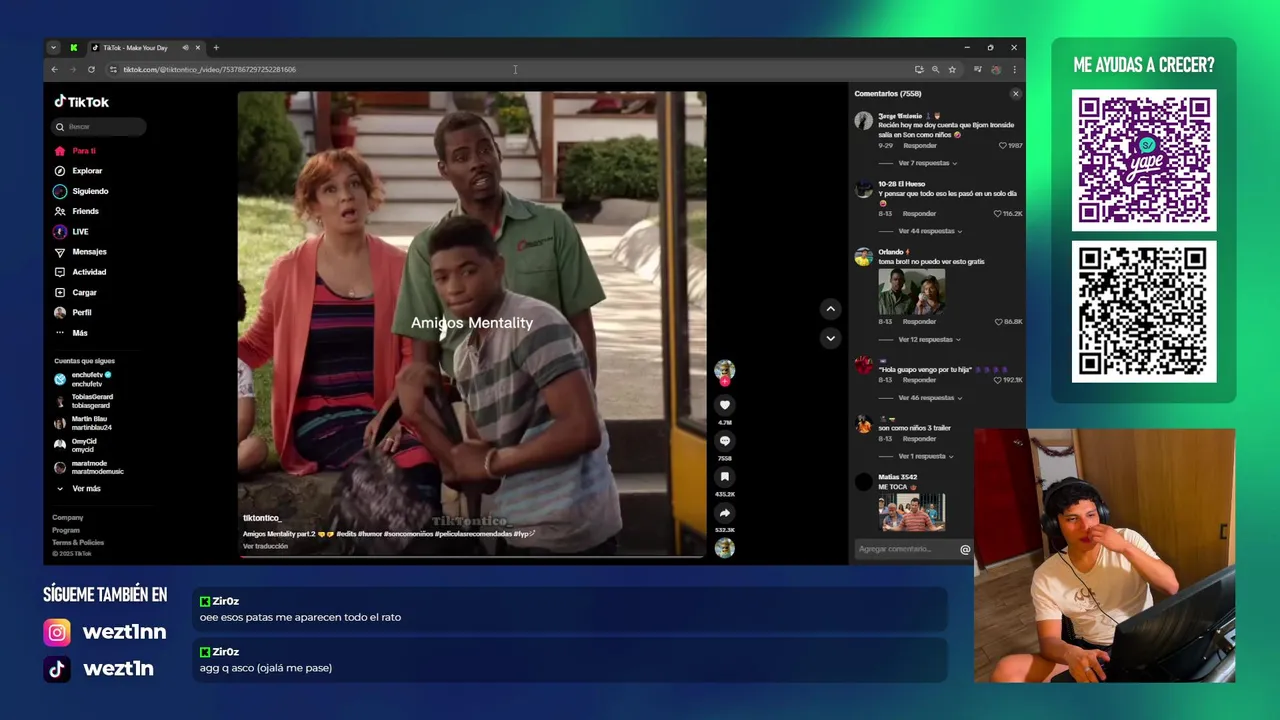The image size is (1280, 720).
Task: Open Matias 3542's comment image
Action: (911, 512)
